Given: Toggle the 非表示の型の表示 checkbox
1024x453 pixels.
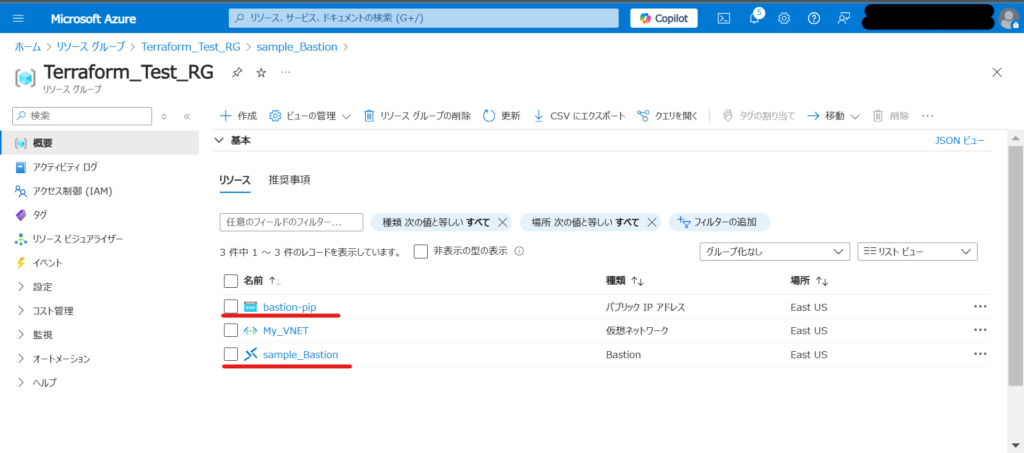Looking at the screenshot, I should point(421,251).
